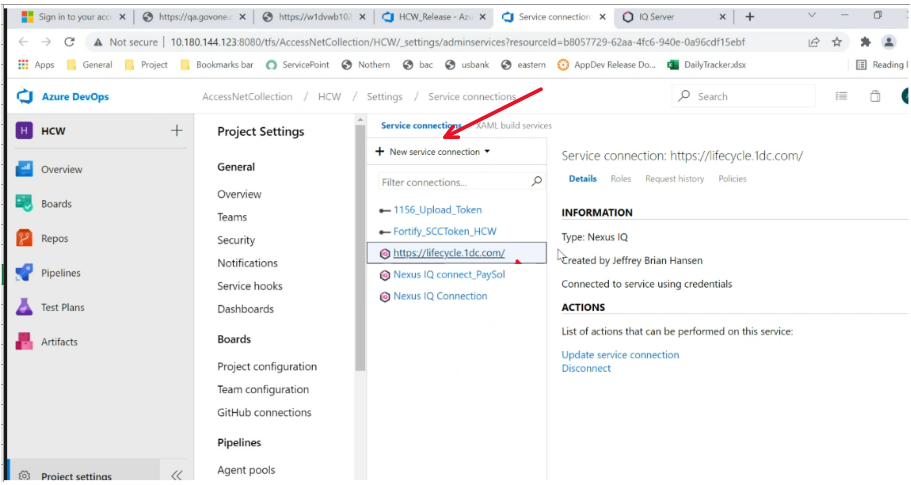This screenshot has height=485, width=911.
Task: Click the plus icon beside HCW
Action: point(177,131)
